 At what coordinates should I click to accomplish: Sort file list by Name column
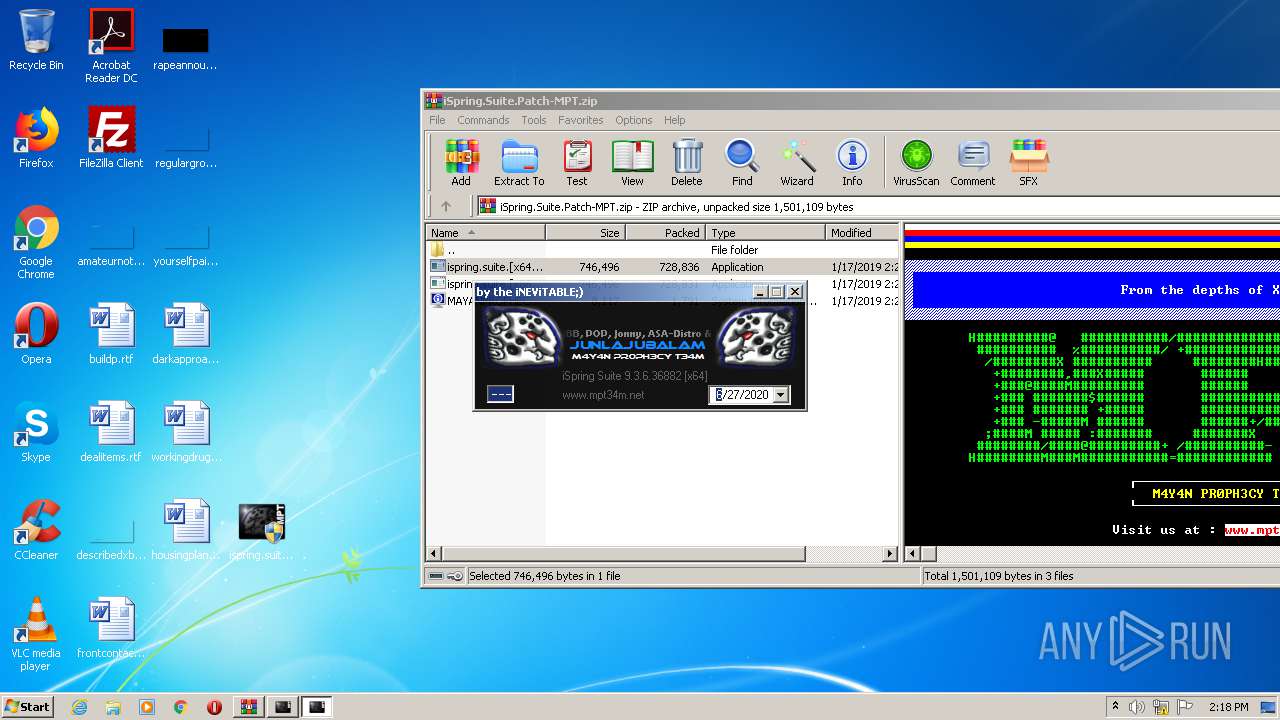[x=486, y=232]
